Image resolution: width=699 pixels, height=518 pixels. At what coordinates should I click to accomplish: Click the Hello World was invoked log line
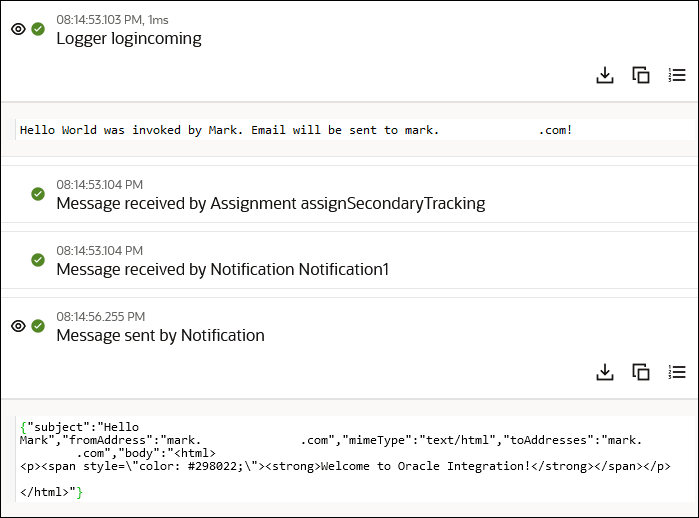pyautogui.click(x=296, y=130)
